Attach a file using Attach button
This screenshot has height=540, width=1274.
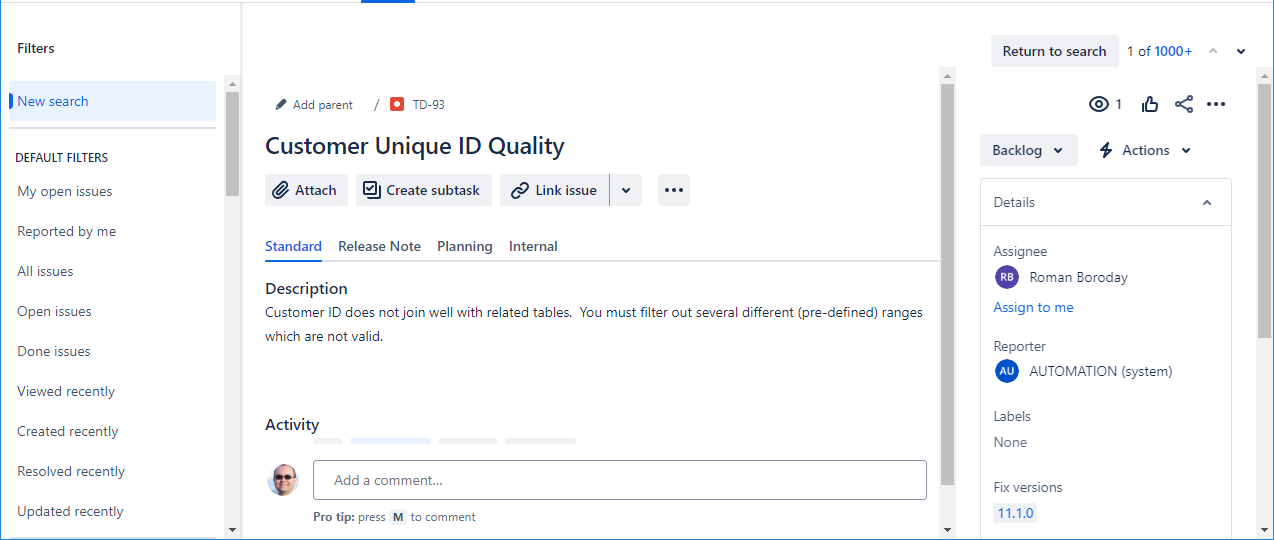tap(306, 190)
